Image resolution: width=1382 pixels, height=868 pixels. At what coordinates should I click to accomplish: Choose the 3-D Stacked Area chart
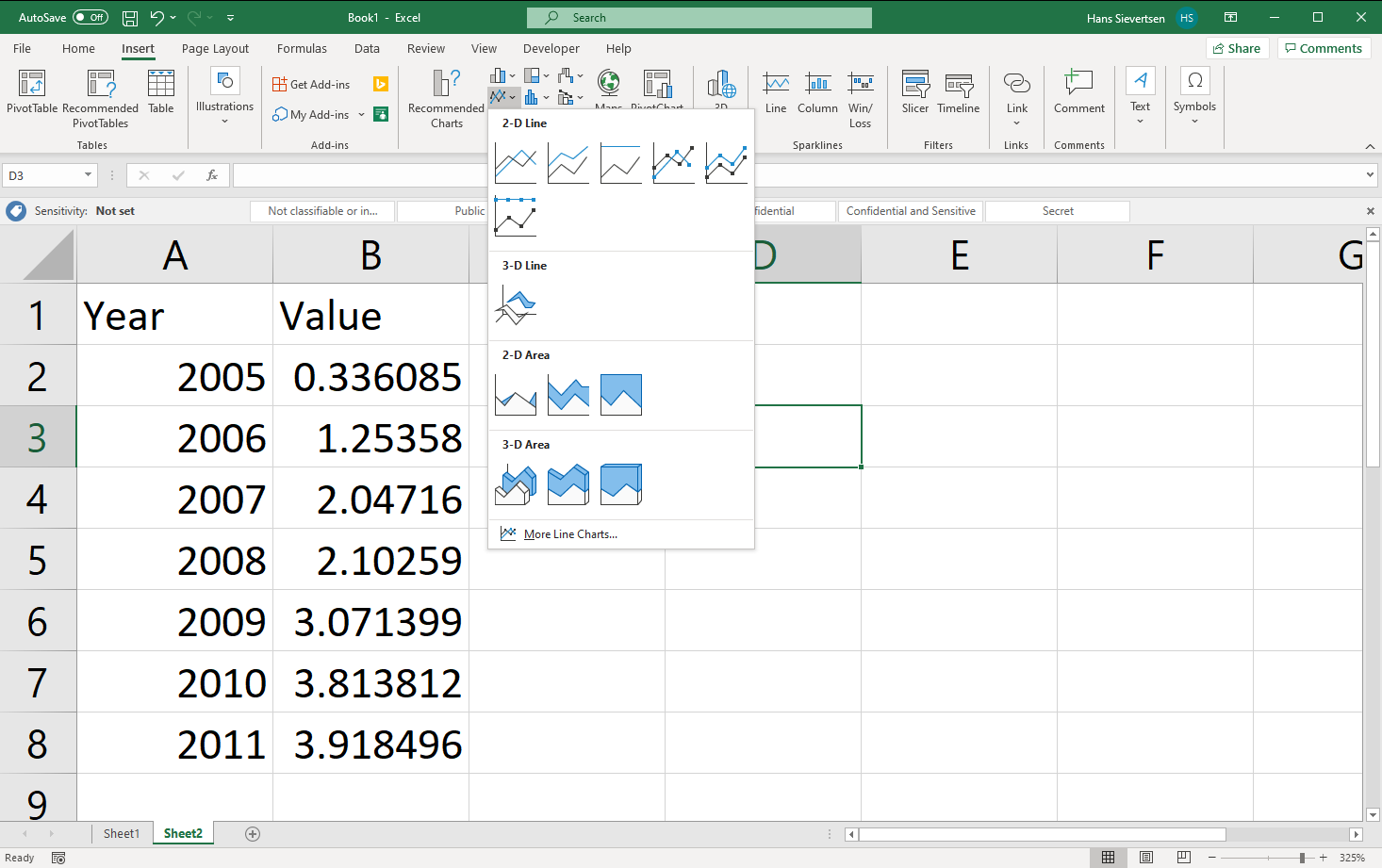(568, 484)
